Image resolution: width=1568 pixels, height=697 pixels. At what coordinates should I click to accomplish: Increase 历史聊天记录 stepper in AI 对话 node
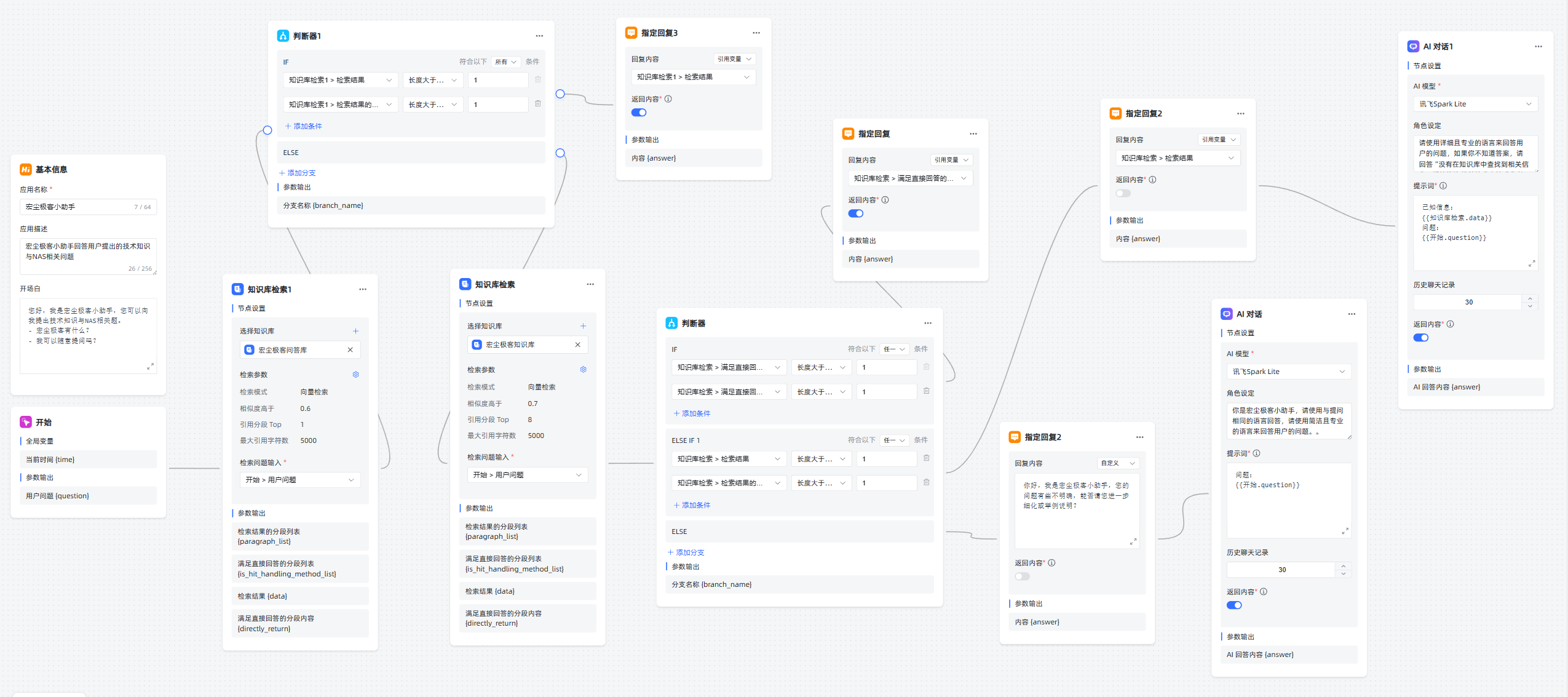coord(1343,566)
